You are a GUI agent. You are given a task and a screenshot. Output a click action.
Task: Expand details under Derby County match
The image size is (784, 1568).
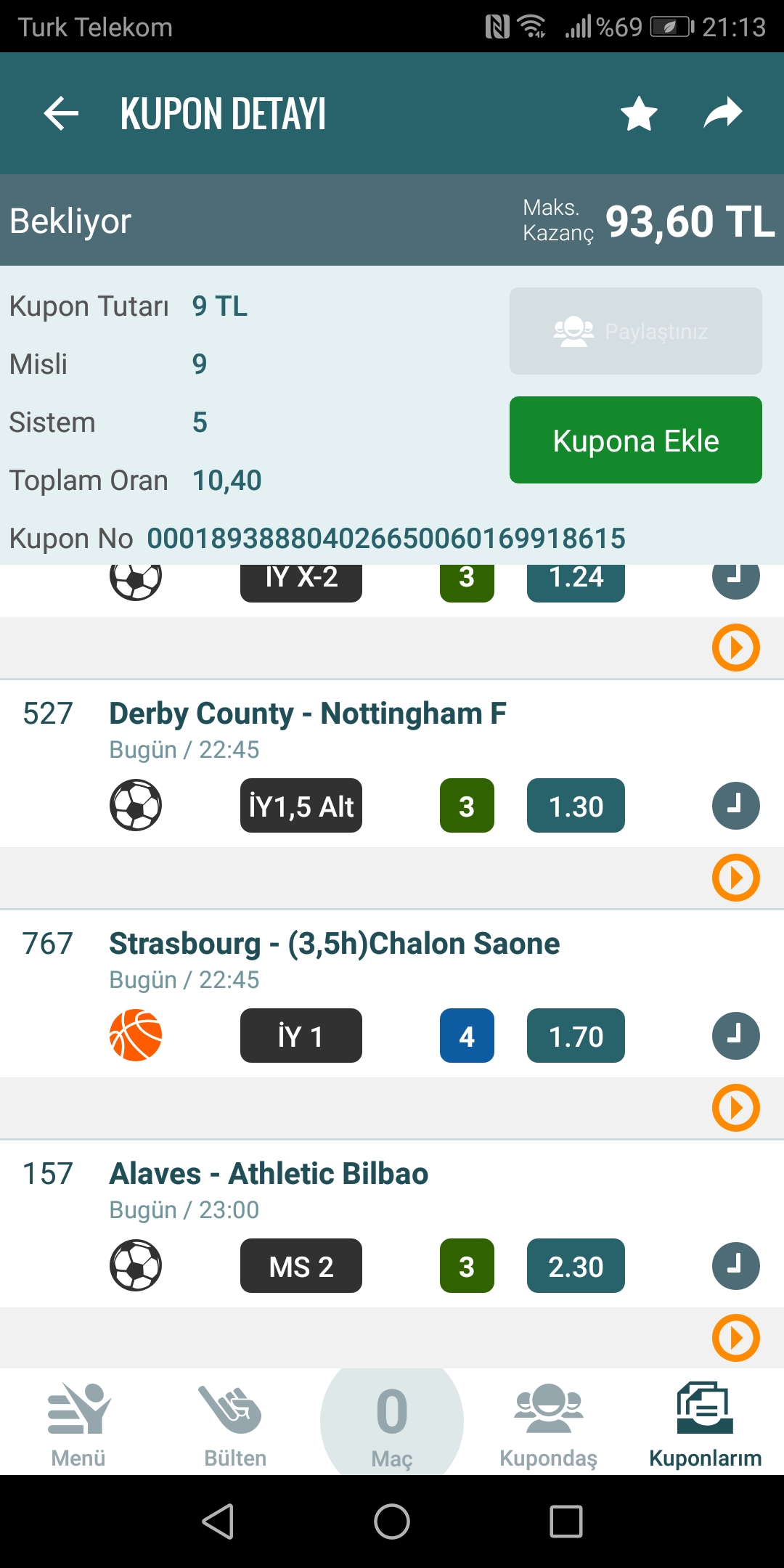click(x=736, y=878)
